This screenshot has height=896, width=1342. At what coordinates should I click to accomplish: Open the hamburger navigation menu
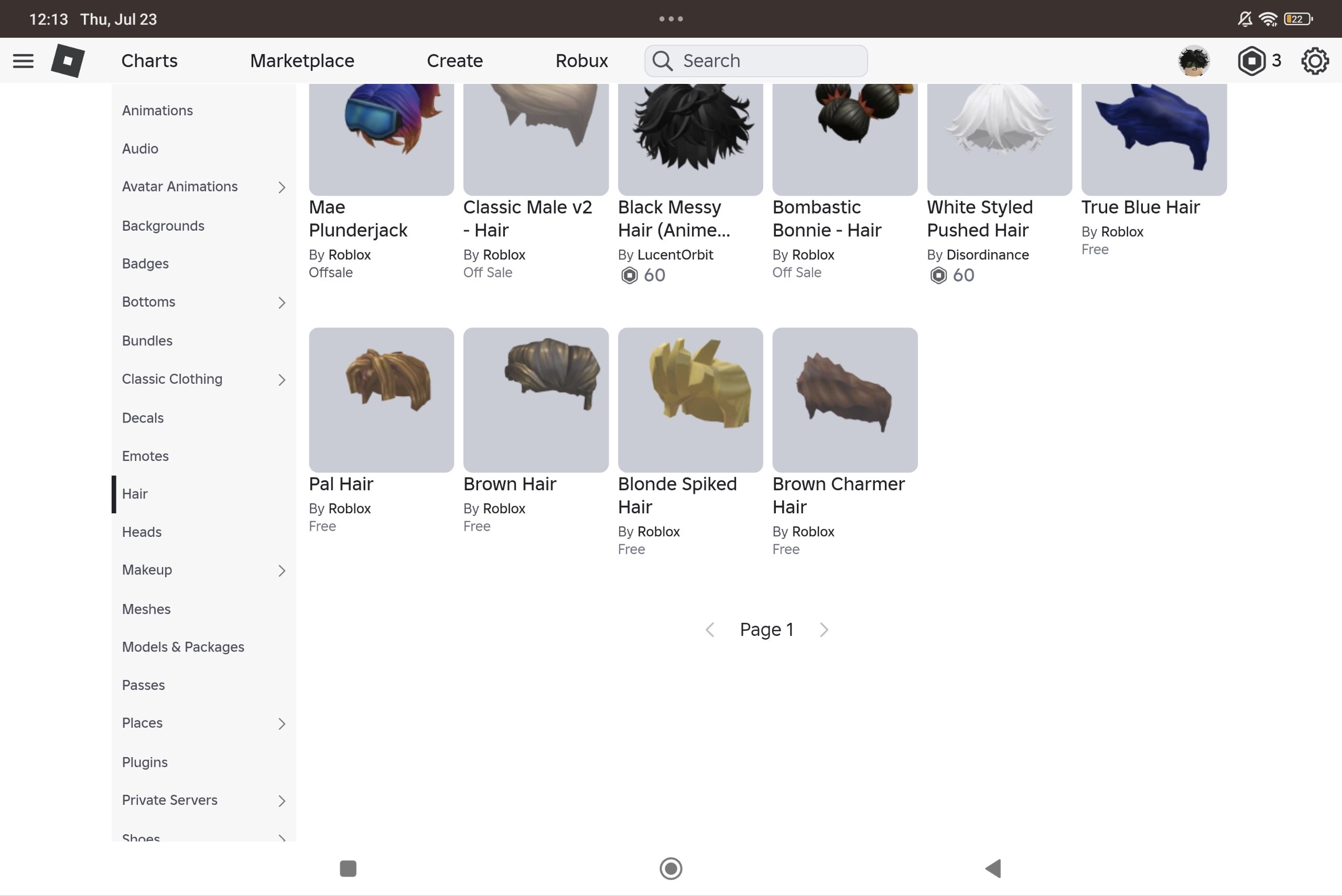pyautogui.click(x=23, y=61)
